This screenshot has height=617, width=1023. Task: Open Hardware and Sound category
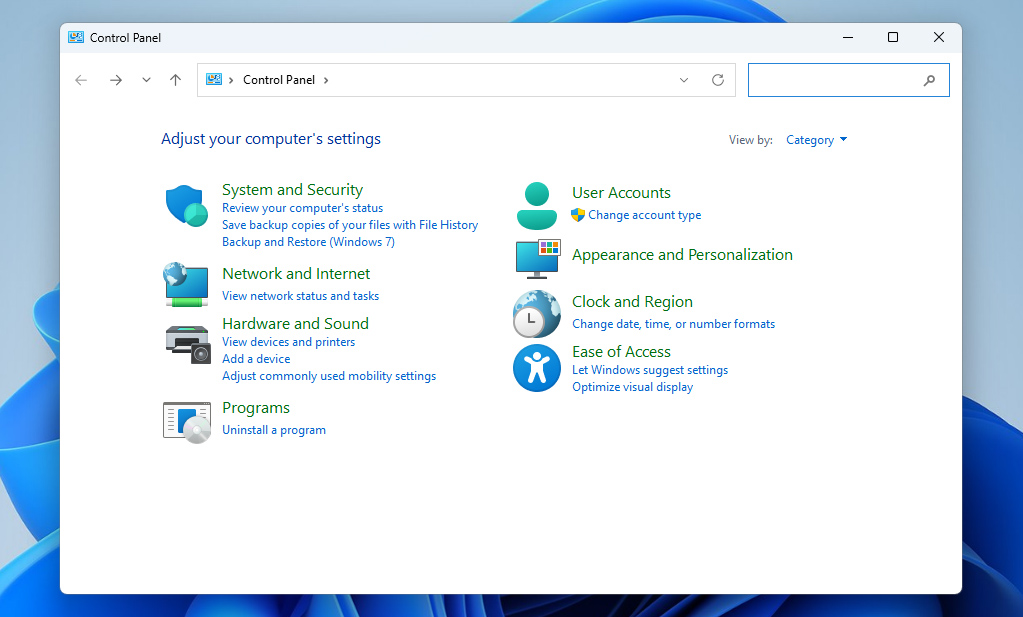pyautogui.click(x=295, y=324)
